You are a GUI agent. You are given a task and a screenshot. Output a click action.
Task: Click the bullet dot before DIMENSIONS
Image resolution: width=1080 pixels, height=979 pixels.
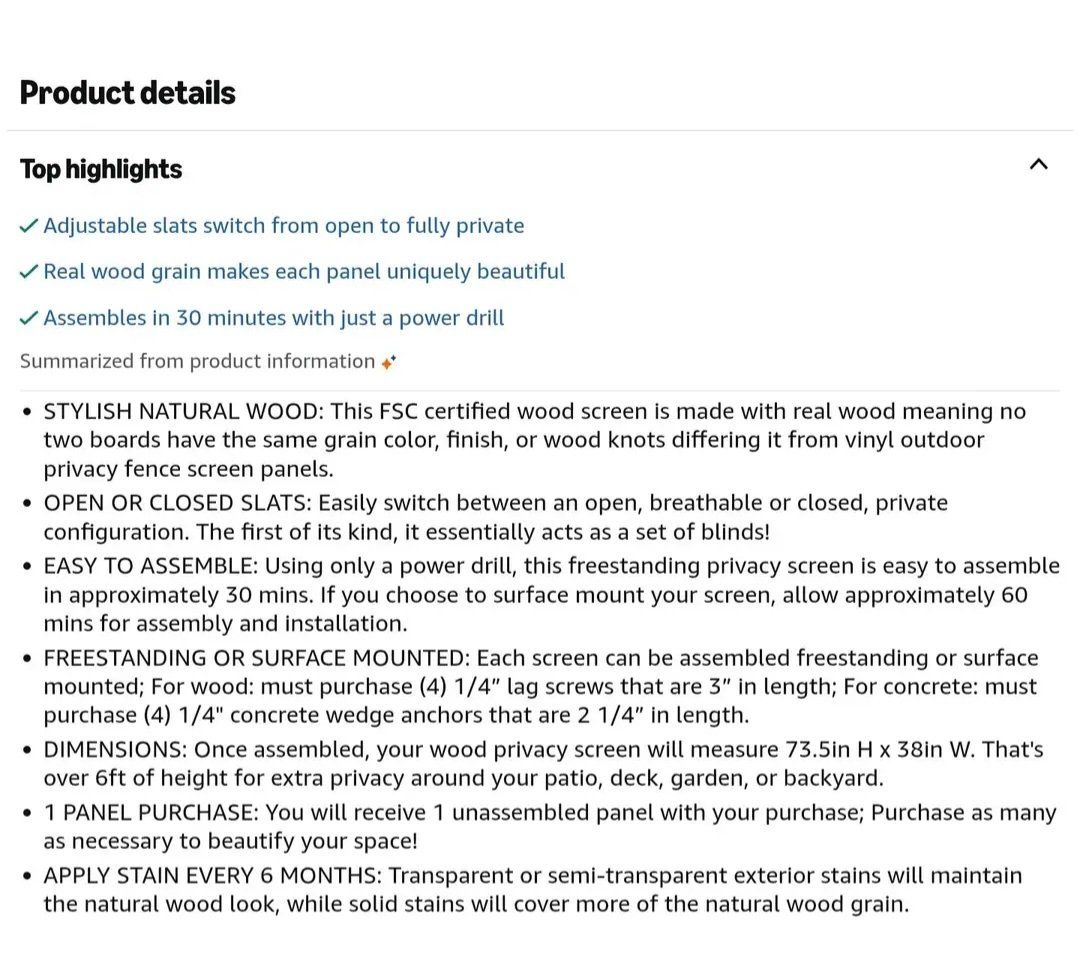[27, 750]
